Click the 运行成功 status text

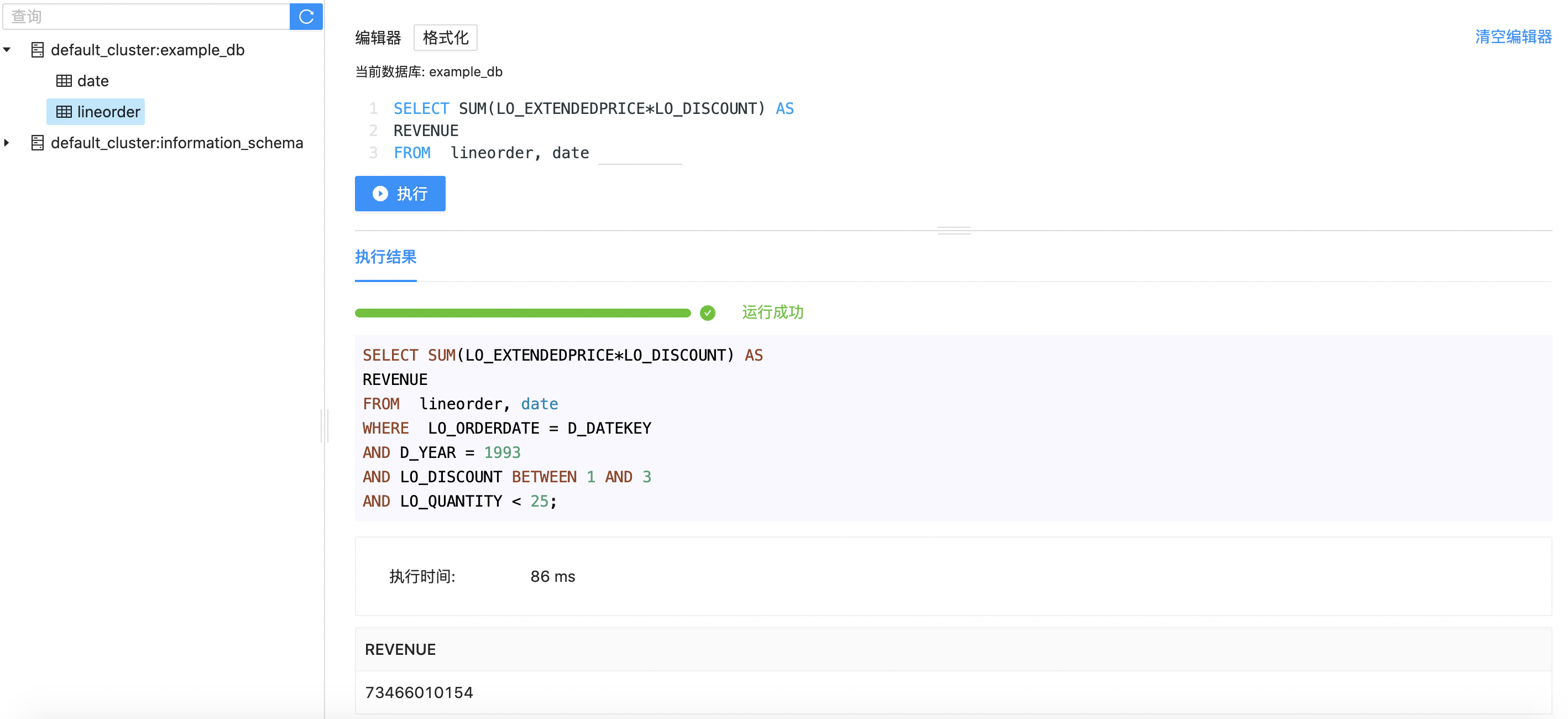[772, 312]
